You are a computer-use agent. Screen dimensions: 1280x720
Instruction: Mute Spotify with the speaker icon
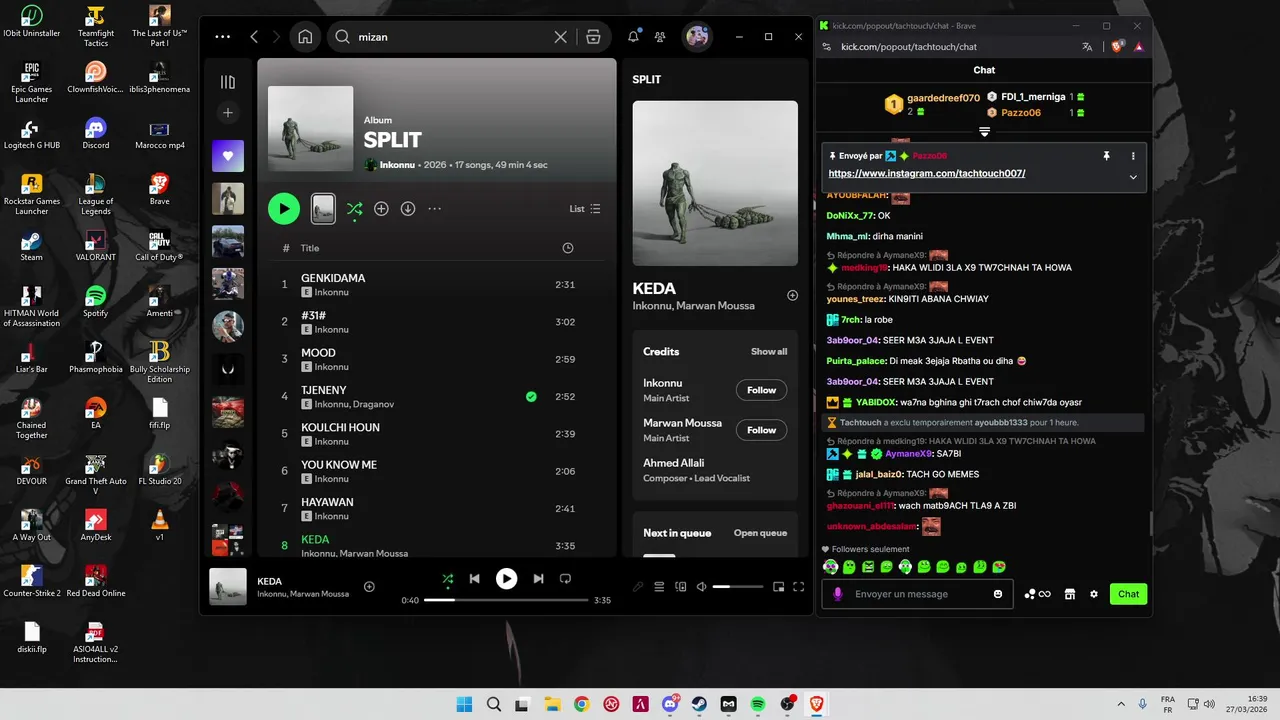[701, 587]
